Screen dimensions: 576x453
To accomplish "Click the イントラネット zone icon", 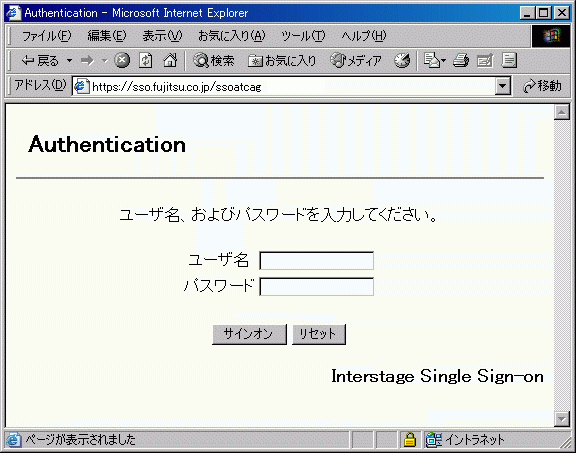I will pos(433,439).
